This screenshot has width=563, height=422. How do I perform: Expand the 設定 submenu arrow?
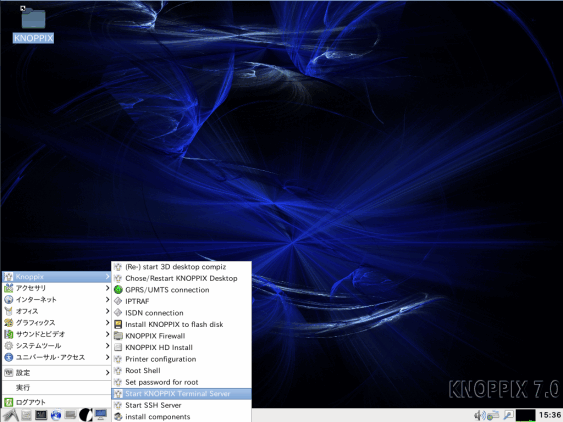(x=107, y=373)
